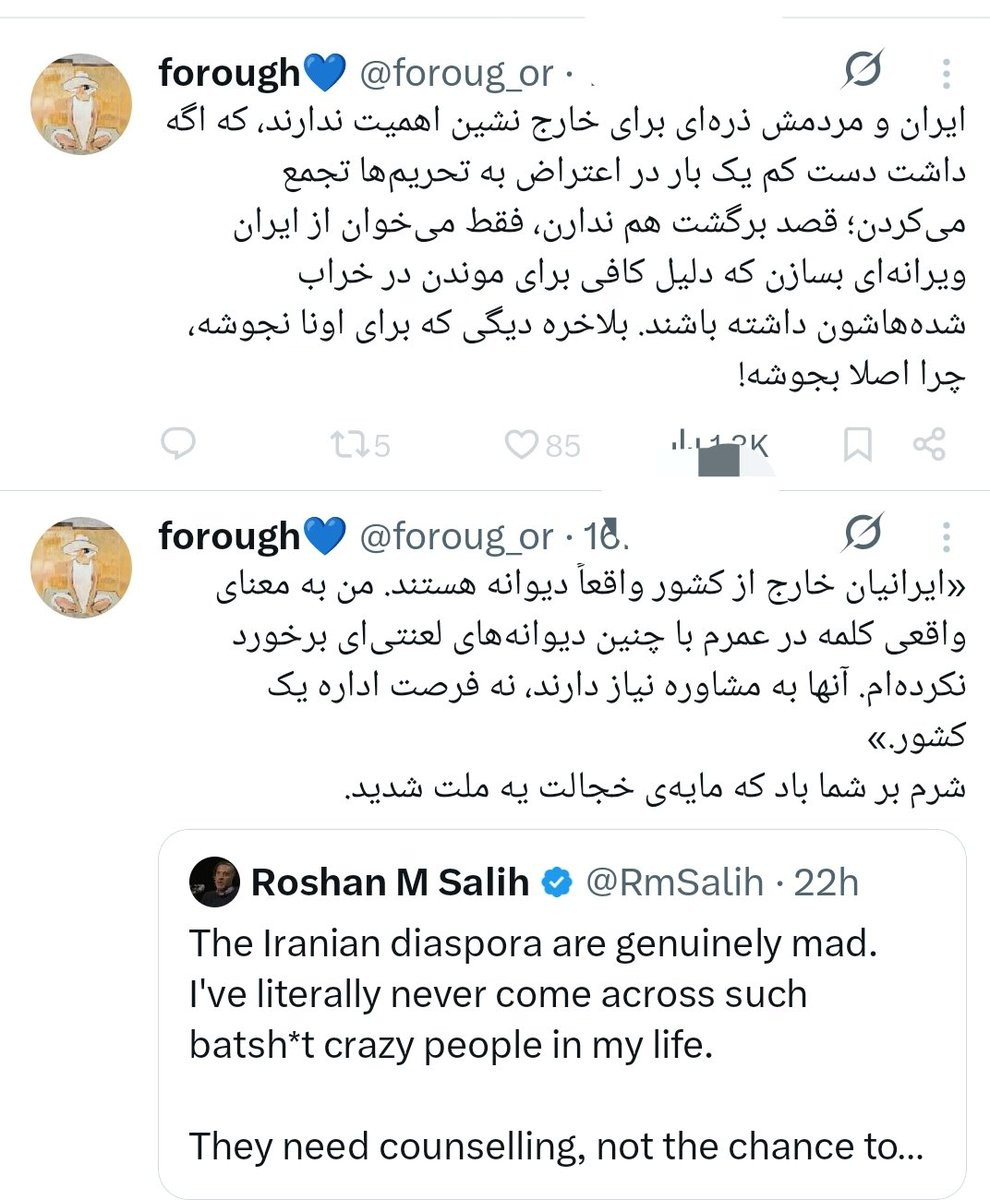The width and height of the screenshot is (990, 1200).
Task: Open reply on first forough tweet
Action: click(x=178, y=444)
